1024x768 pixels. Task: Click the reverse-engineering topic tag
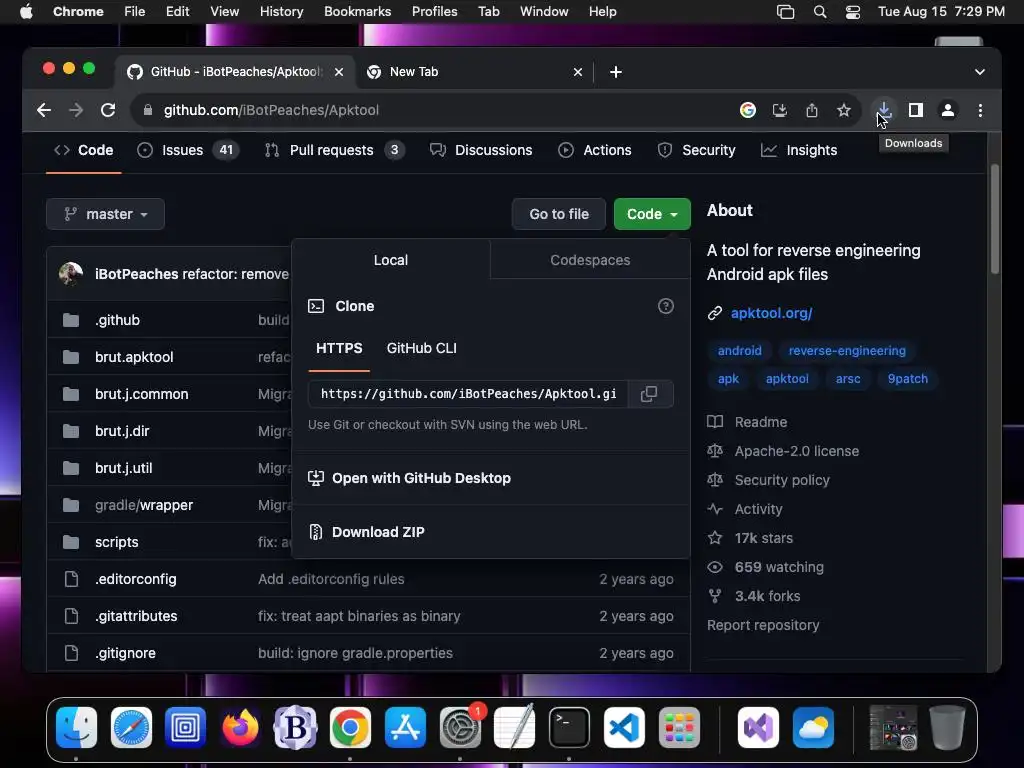[847, 351]
